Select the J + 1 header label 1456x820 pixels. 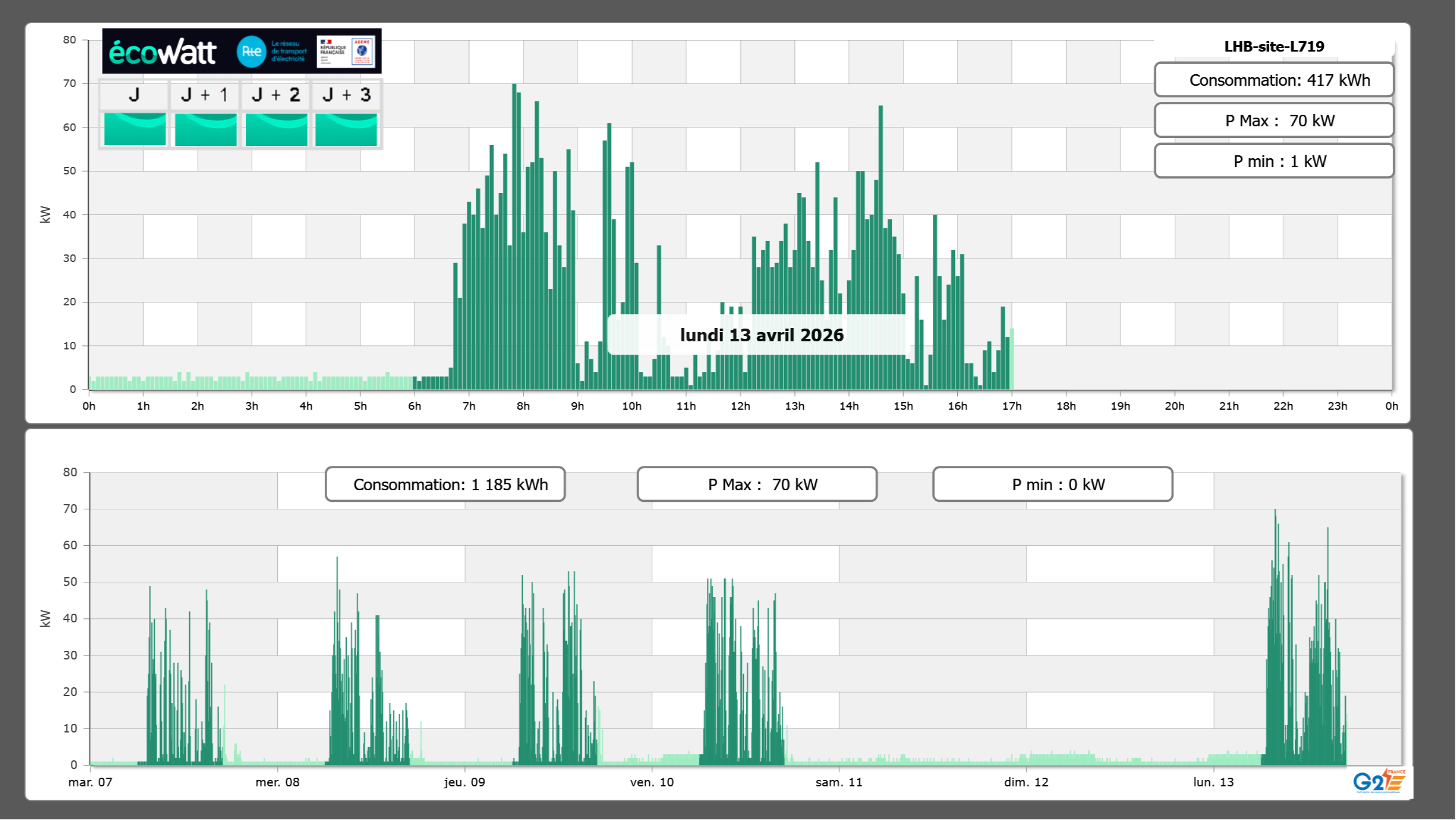(x=205, y=94)
